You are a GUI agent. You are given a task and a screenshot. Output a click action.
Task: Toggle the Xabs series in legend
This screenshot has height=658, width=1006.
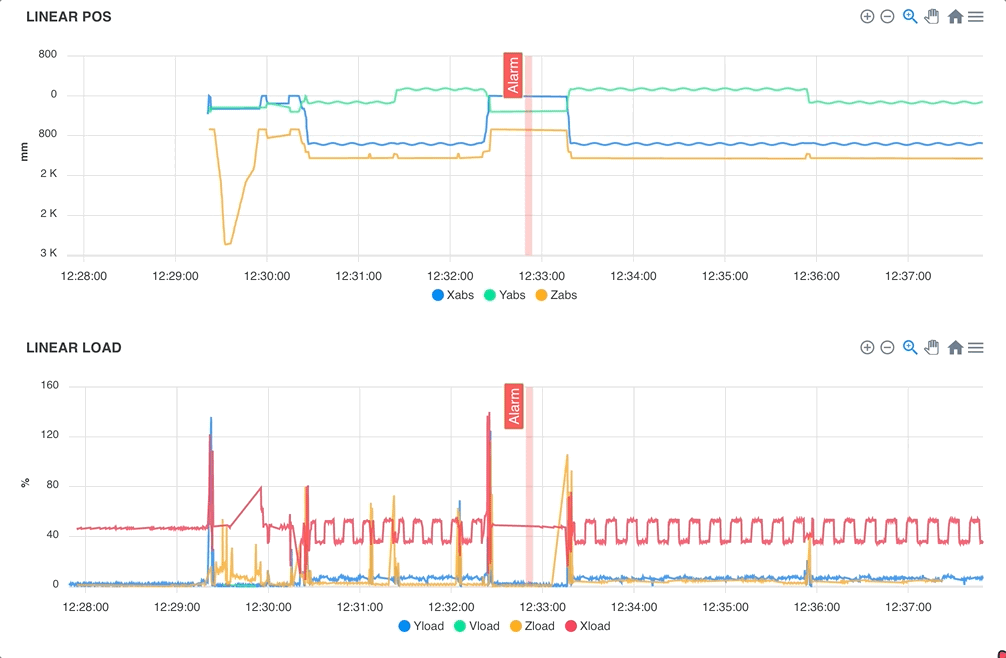coord(453,295)
